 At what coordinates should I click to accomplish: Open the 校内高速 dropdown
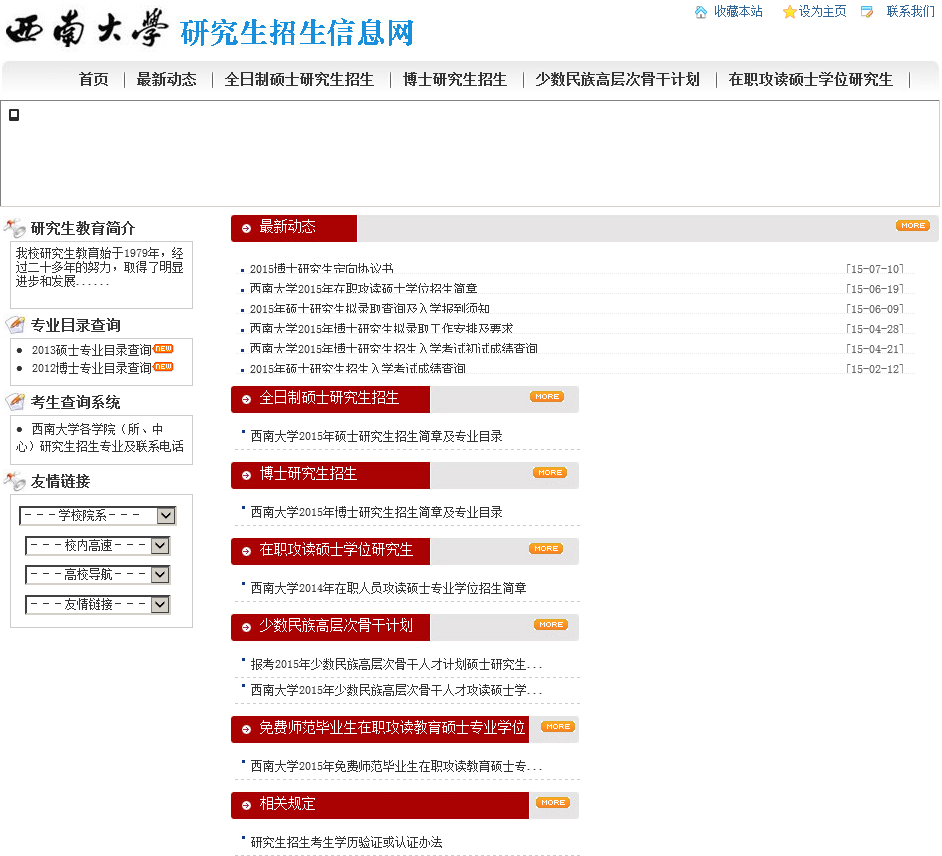[97, 545]
